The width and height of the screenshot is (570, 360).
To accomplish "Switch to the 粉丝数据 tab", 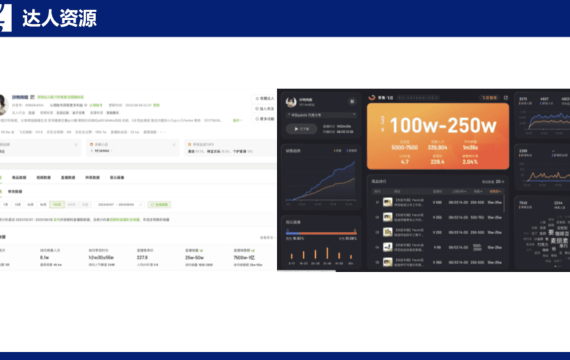I will pos(92,177).
